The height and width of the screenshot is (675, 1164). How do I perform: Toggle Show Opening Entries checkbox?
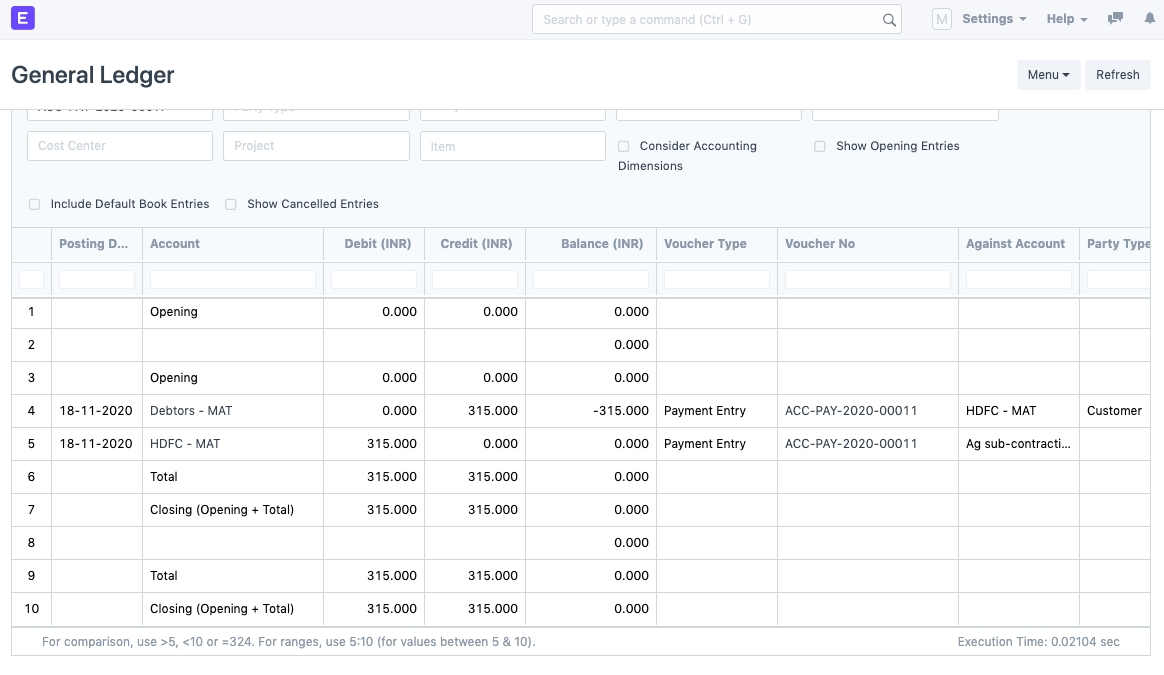click(820, 146)
